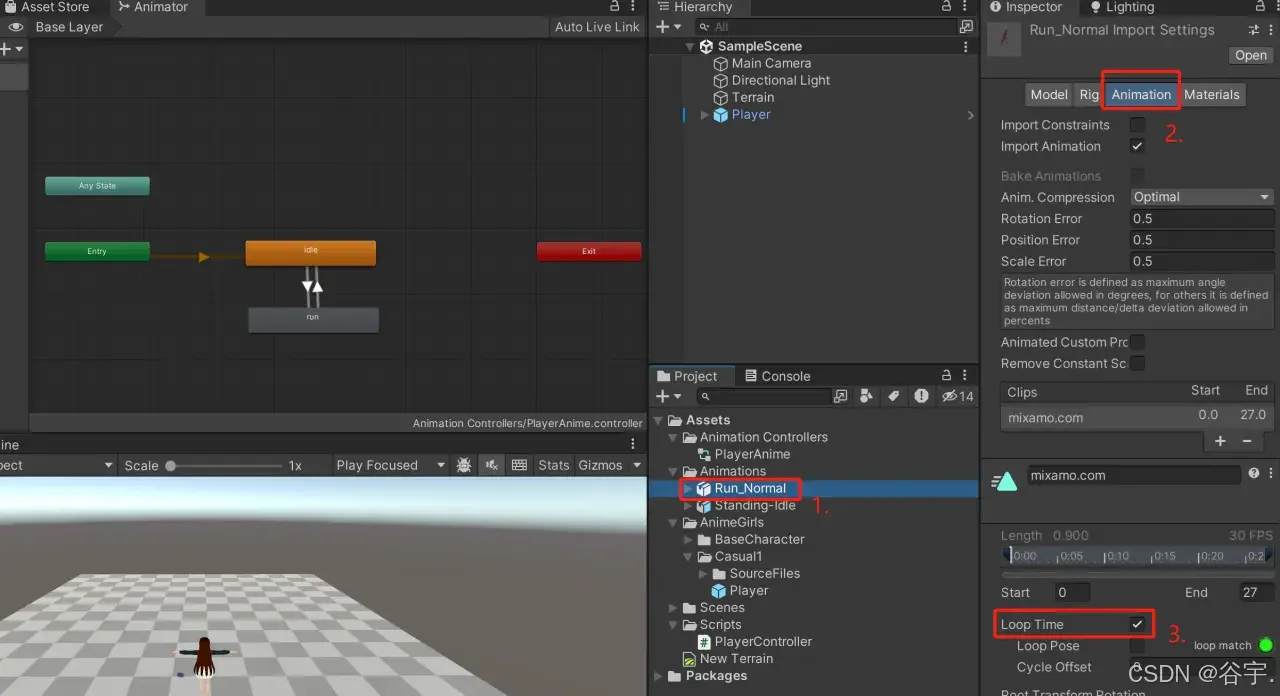Remove clip with minus button

click(x=1246, y=441)
